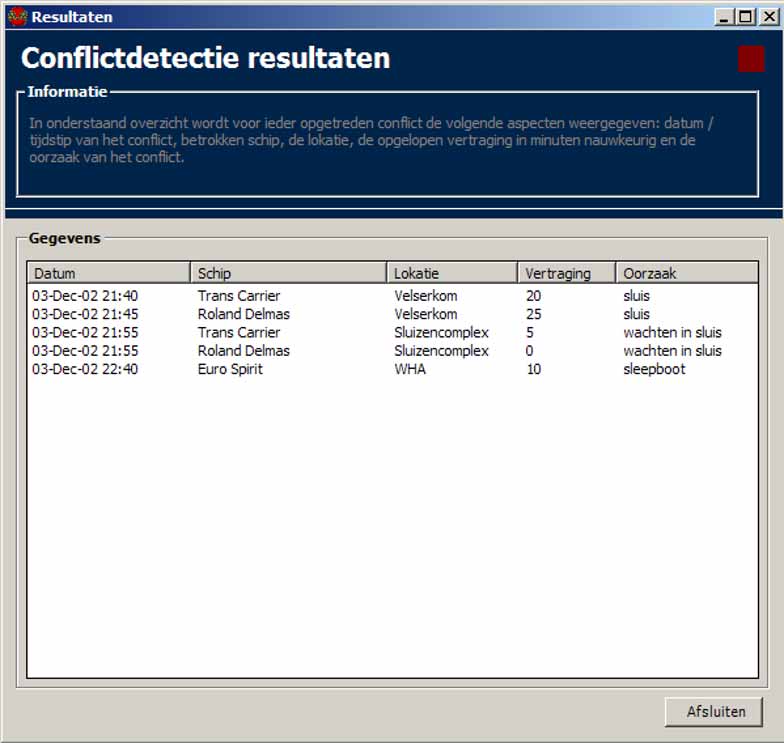
Task: Maximize the Resultaten window
Action: click(x=745, y=16)
